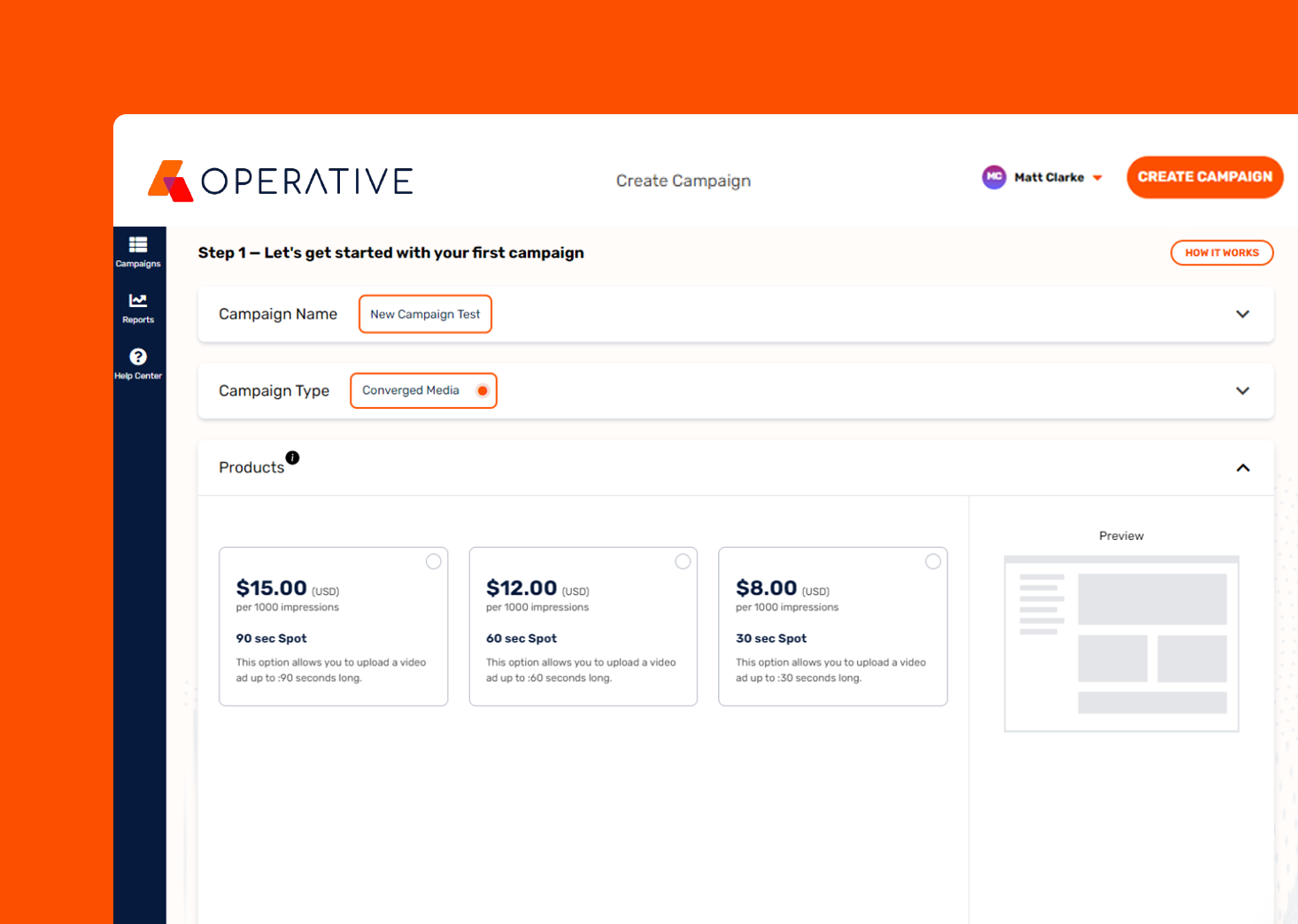Click the Preview thumbnail
The width and height of the screenshot is (1298, 924).
tap(1121, 643)
